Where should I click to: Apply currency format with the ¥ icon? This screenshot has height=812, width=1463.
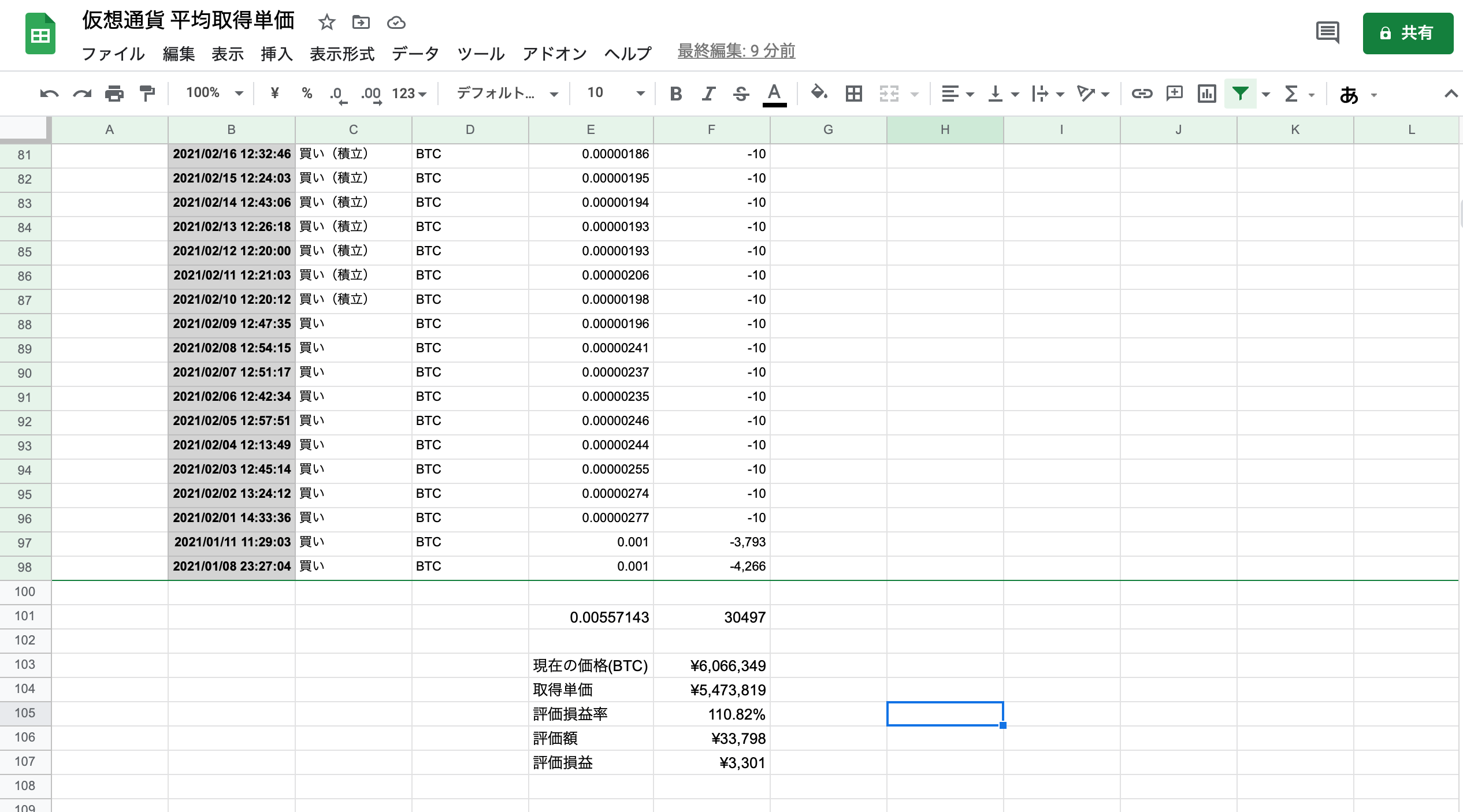pyautogui.click(x=275, y=93)
